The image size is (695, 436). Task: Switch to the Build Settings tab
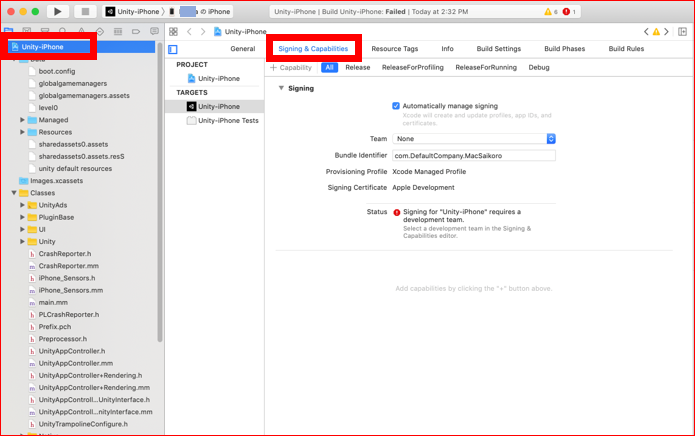(499, 49)
